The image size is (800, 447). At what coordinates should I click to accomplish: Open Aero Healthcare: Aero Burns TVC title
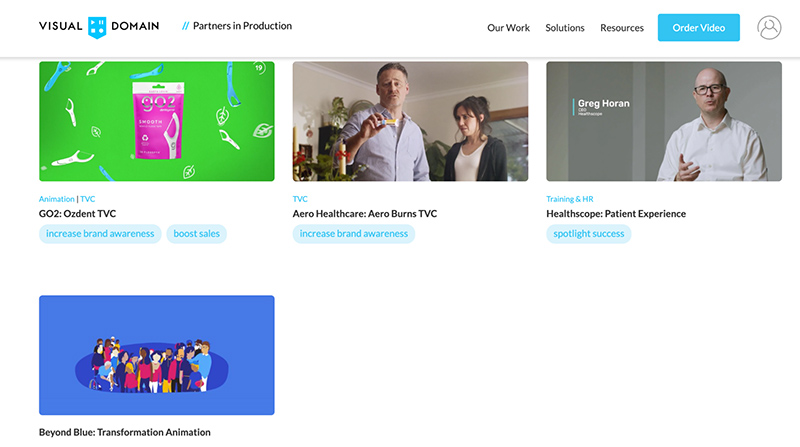click(365, 214)
